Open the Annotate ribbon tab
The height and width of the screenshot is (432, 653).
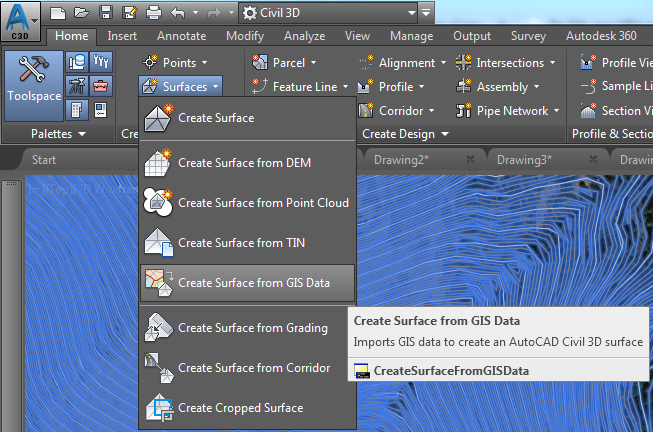181,36
